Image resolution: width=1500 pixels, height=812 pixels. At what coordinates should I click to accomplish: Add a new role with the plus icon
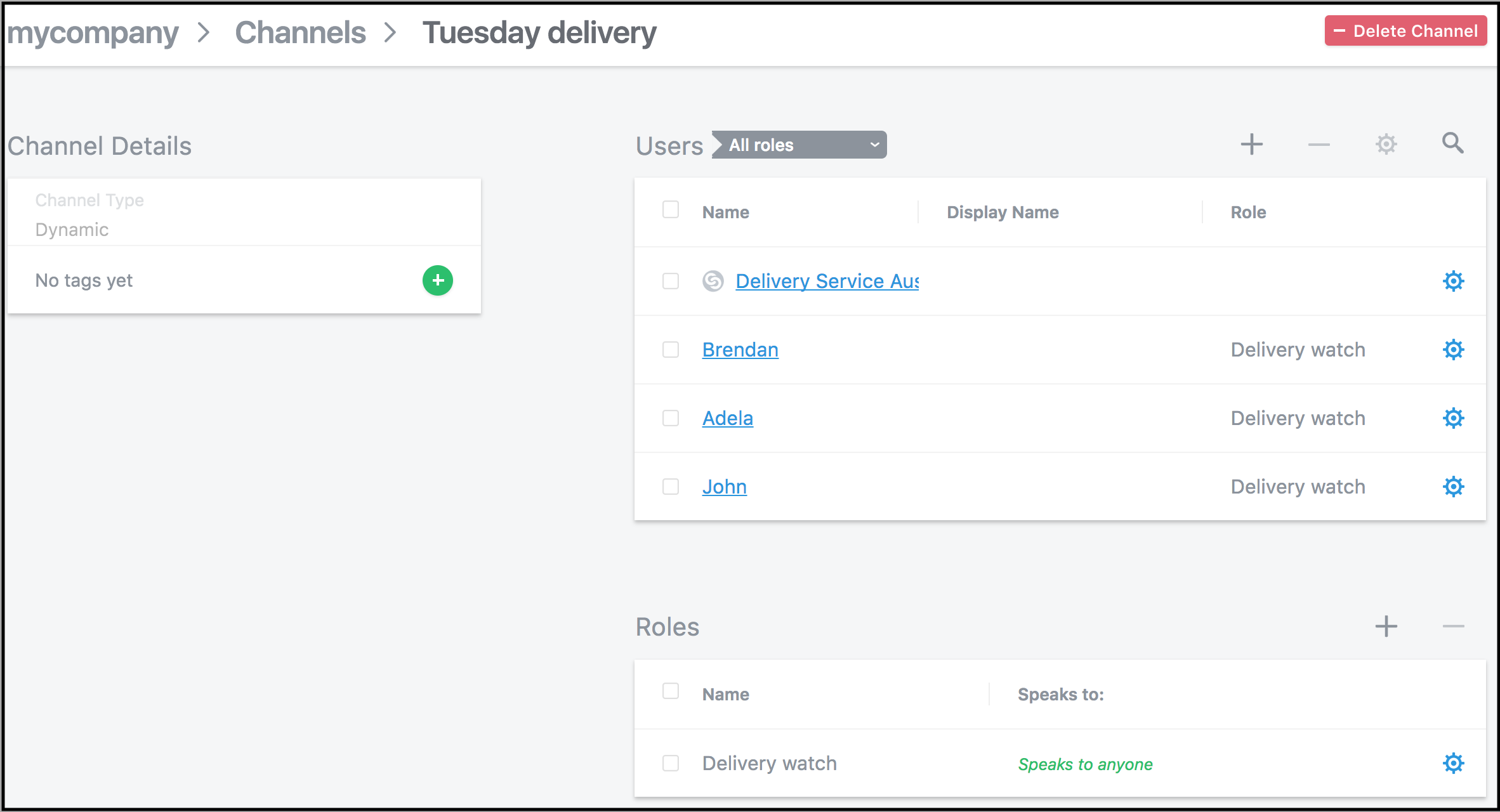(1386, 626)
